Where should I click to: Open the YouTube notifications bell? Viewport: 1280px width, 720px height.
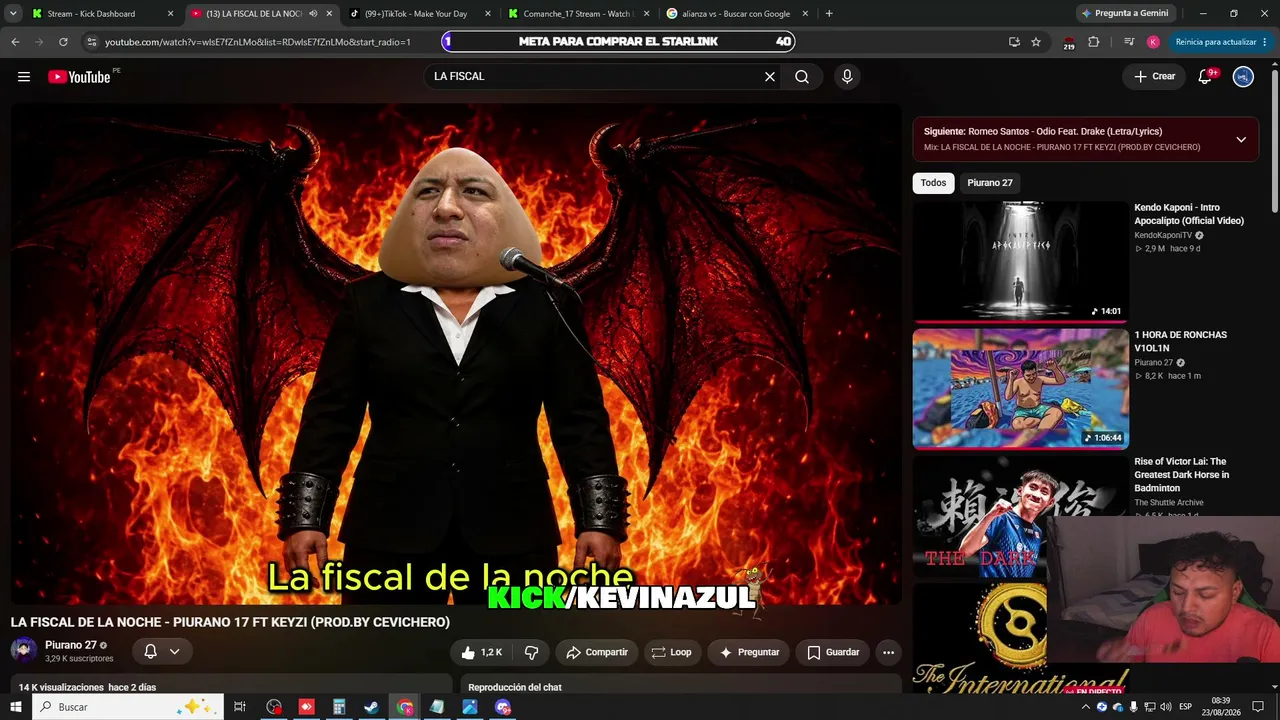[x=1205, y=77]
